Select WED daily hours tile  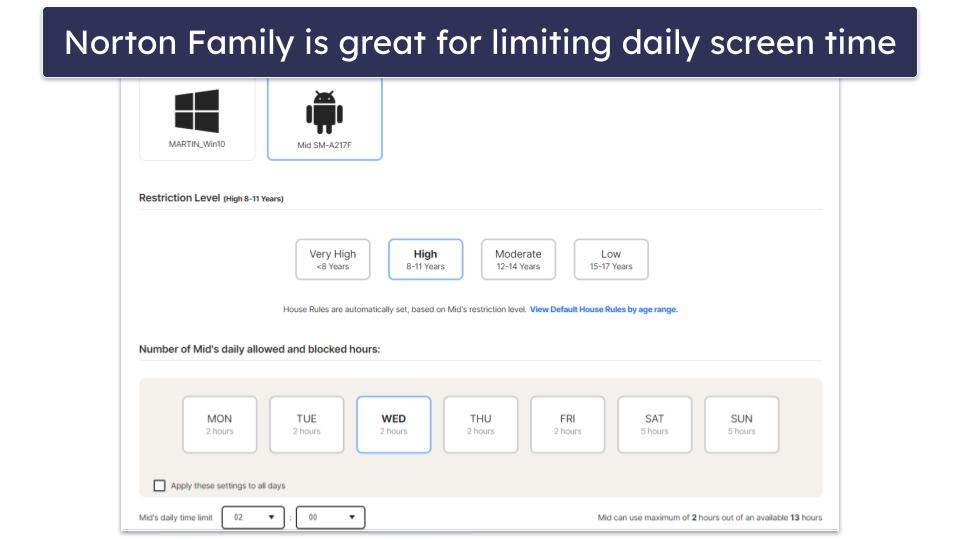pyautogui.click(x=394, y=425)
